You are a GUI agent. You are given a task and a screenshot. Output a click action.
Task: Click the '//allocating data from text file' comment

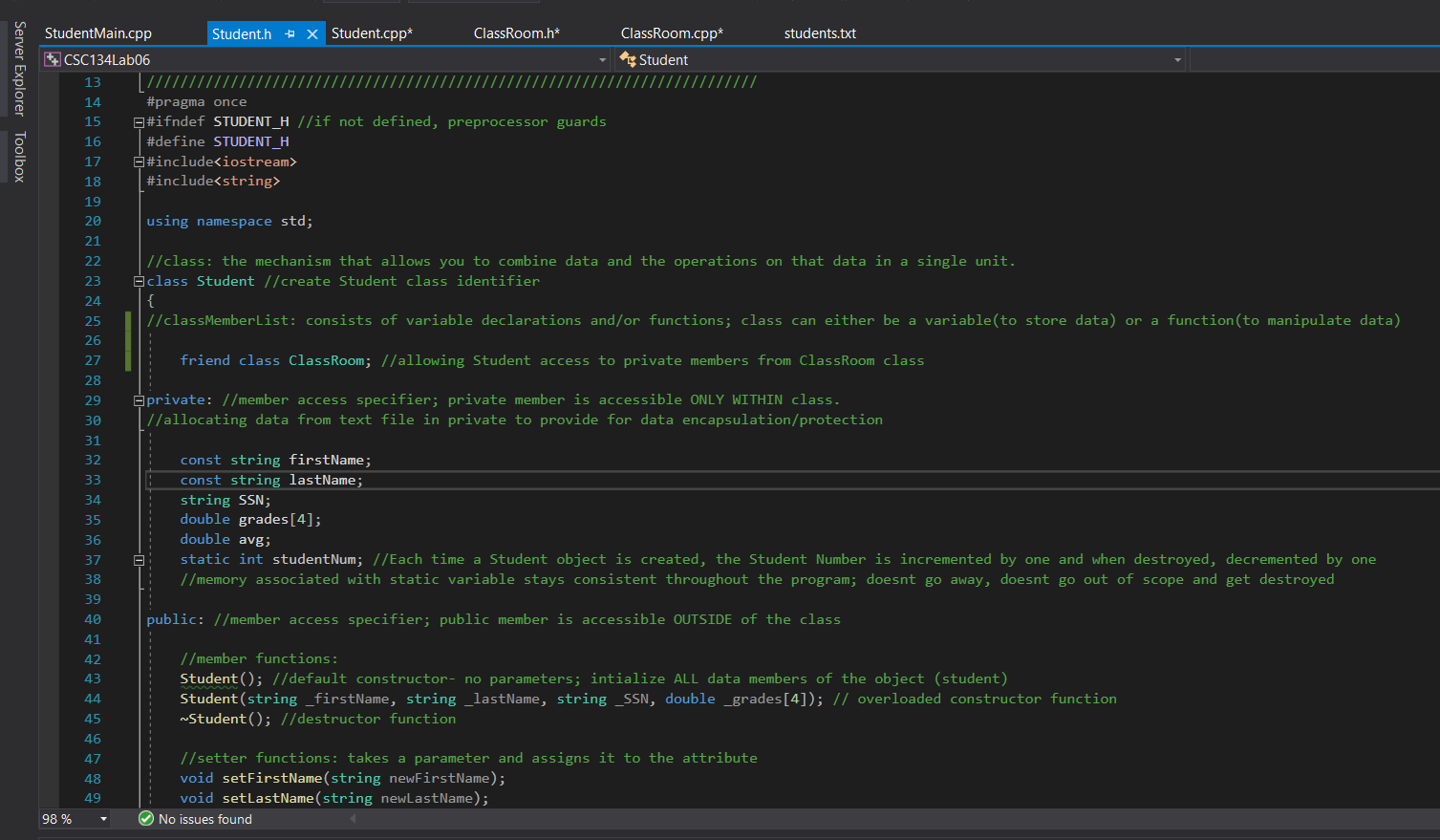[x=514, y=420]
